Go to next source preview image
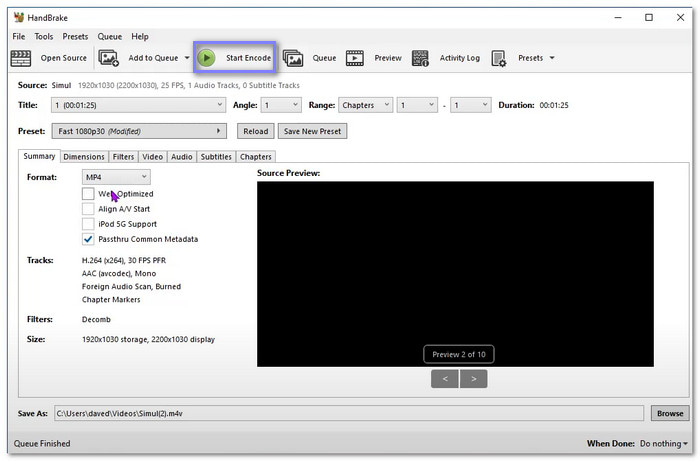This screenshot has width=700, height=461. point(473,378)
